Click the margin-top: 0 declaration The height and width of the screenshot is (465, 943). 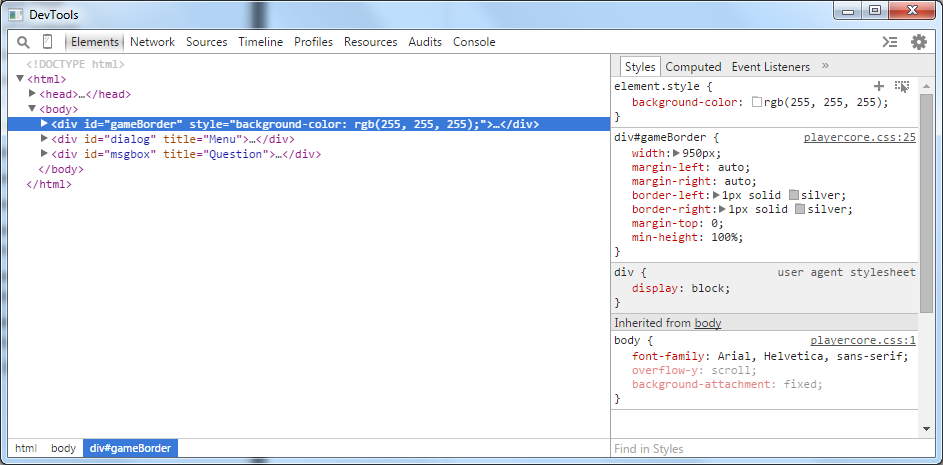click(678, 224)
